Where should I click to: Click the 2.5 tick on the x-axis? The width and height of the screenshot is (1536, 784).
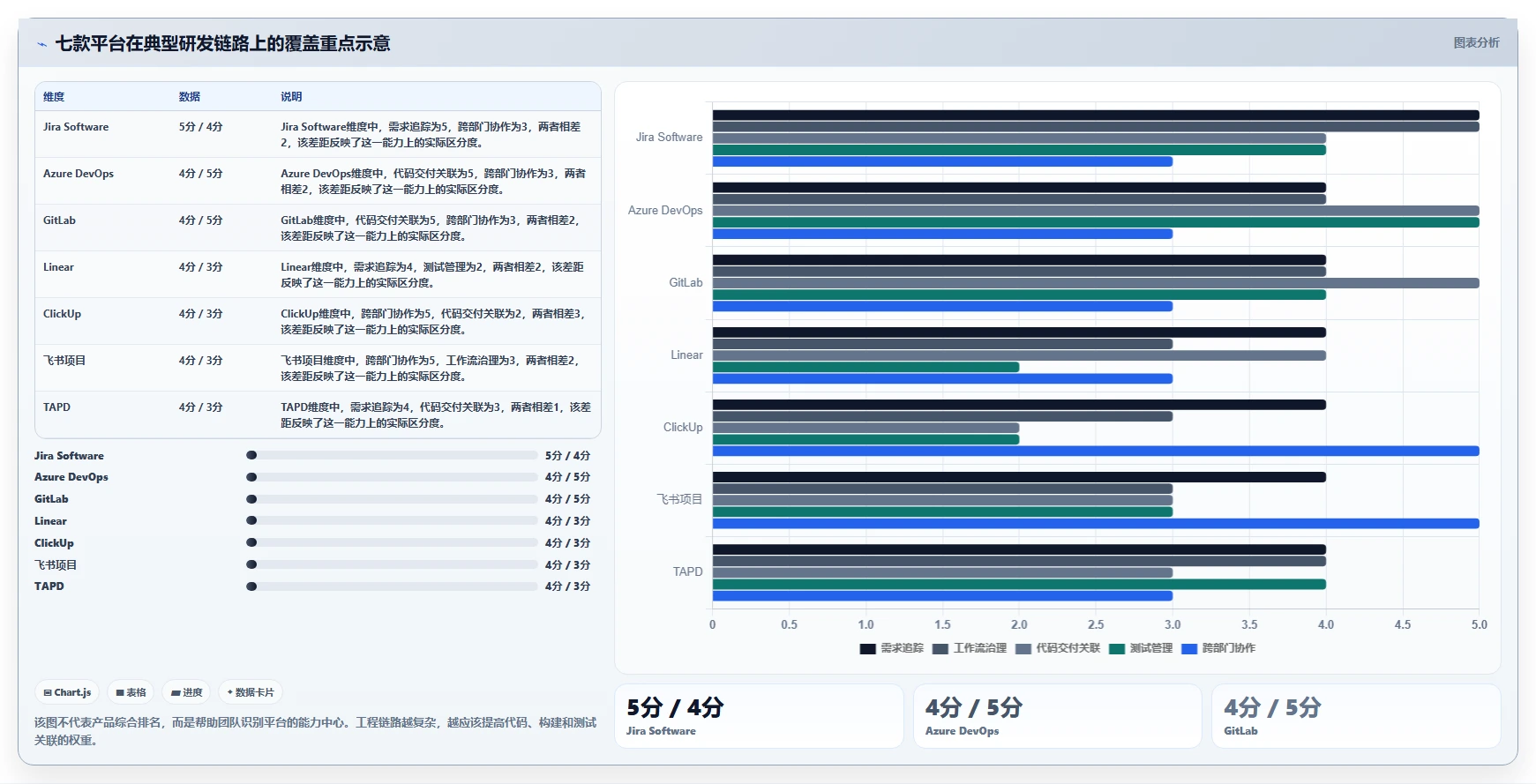[x=1096, y=624]
